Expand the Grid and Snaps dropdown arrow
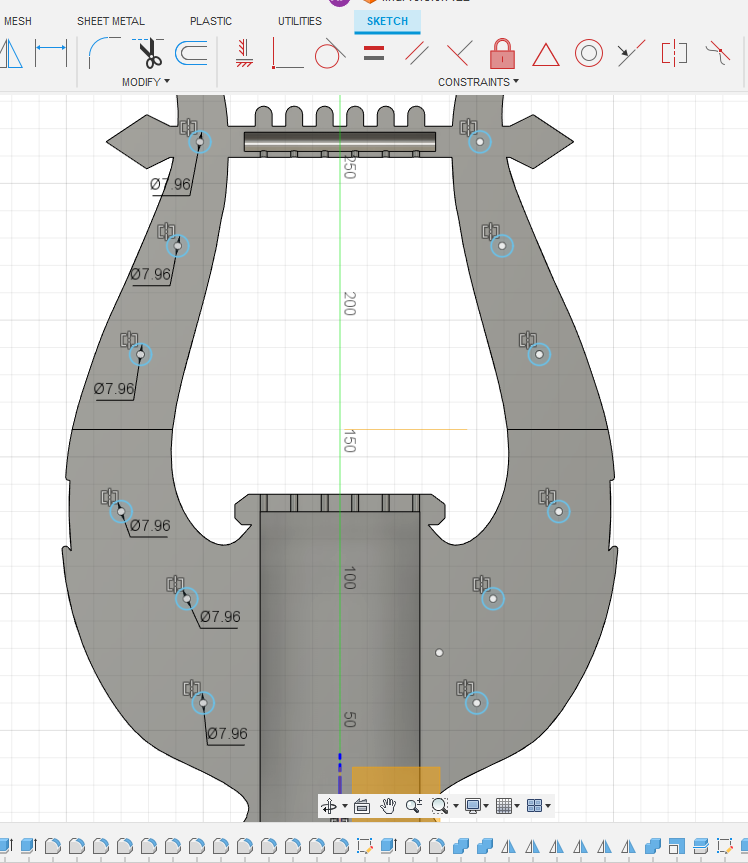Screen dimensions: 748x863 pyautogui.click(x=517, y=806)
